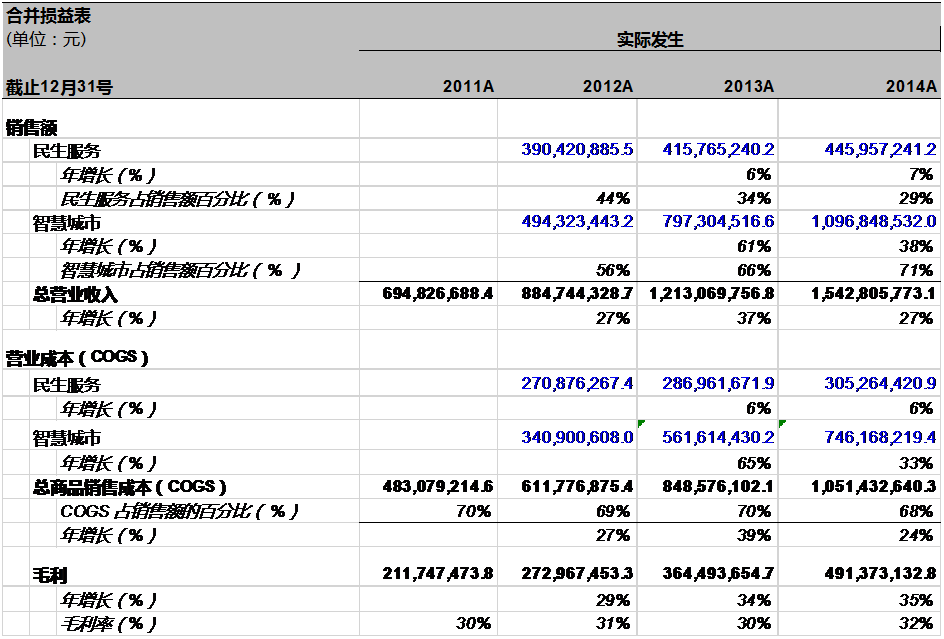Select the 2012A column header
This screenshot has height=639, width=944.
pos(608,87)
